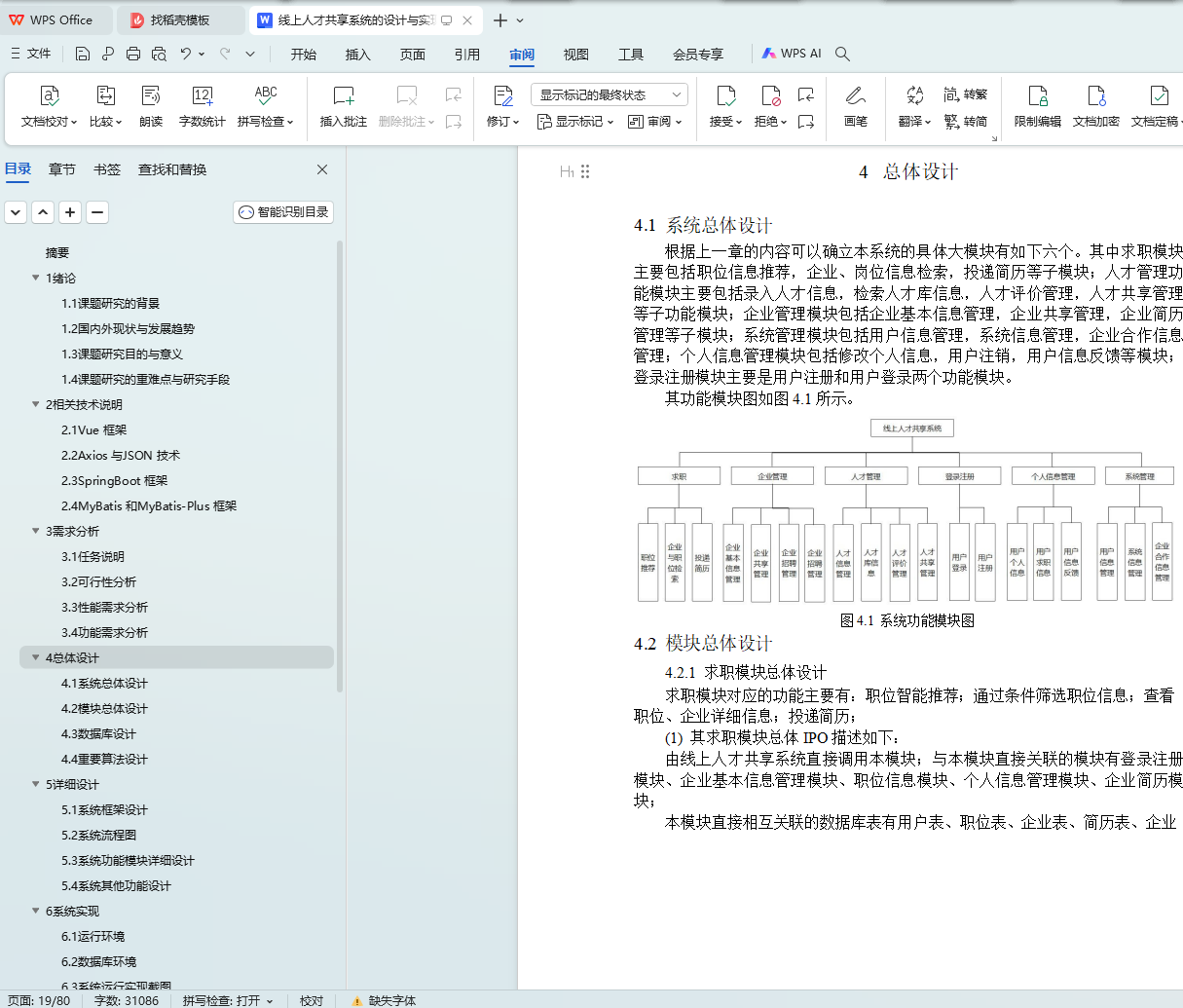Open print preview from quick toolbar
The width and height of the screenshot is (1183, 1008).
point(159,54)
